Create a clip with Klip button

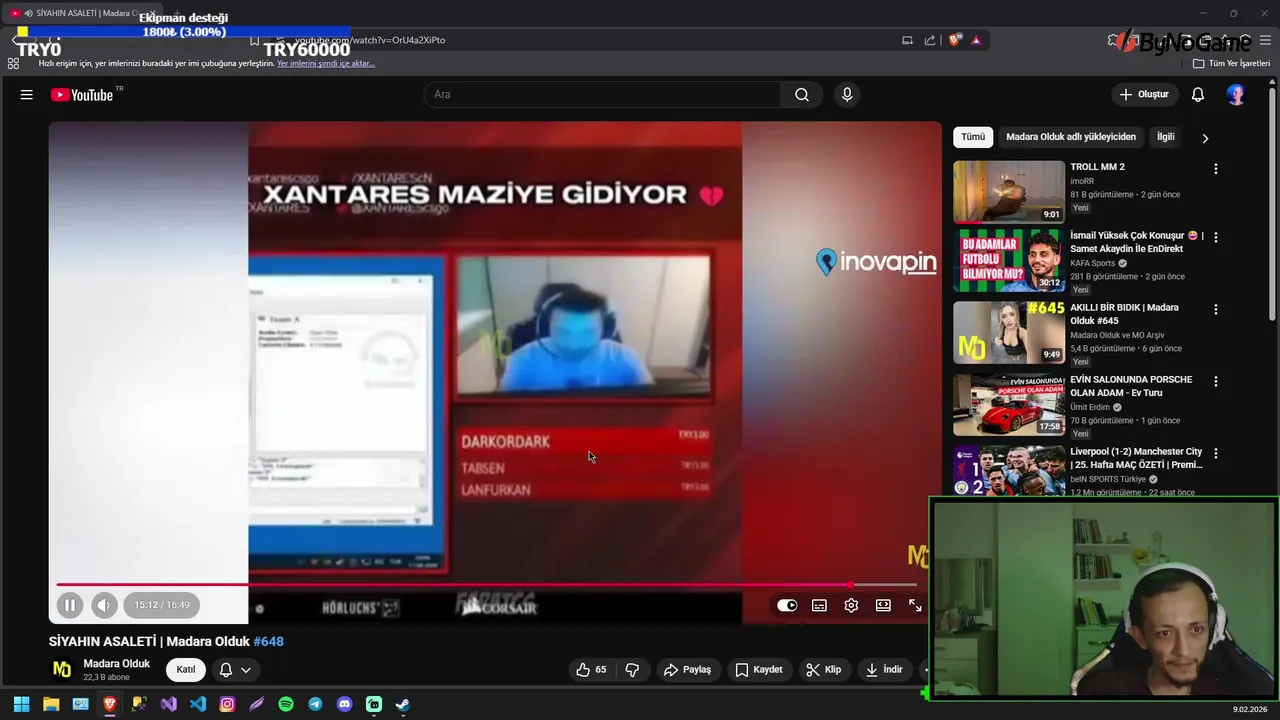point(824,670)
